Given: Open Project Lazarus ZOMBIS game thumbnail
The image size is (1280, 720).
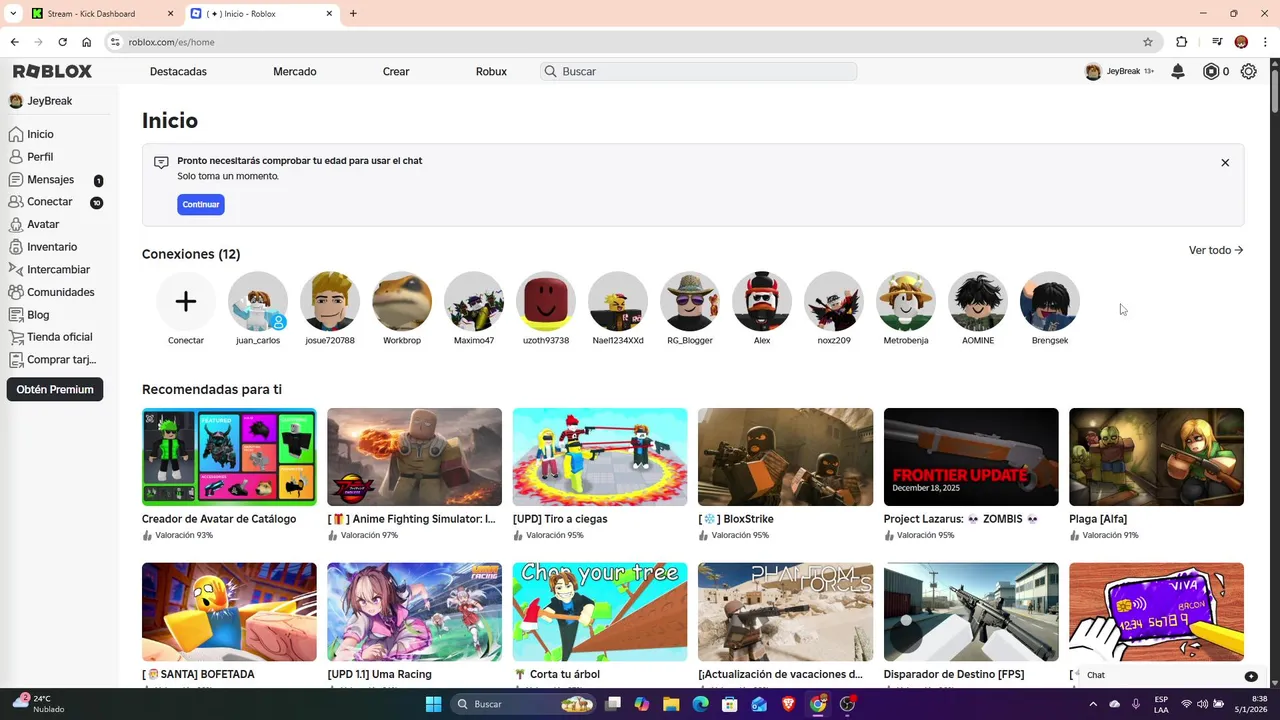Looking at the screenshot, I should click(x=971, y=457).
